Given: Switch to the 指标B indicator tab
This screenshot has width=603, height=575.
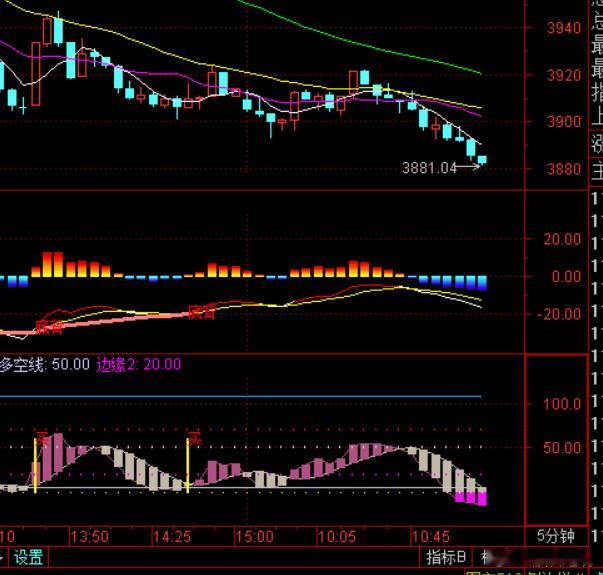Looking at the screenshot, I should [x=446, y=557].
